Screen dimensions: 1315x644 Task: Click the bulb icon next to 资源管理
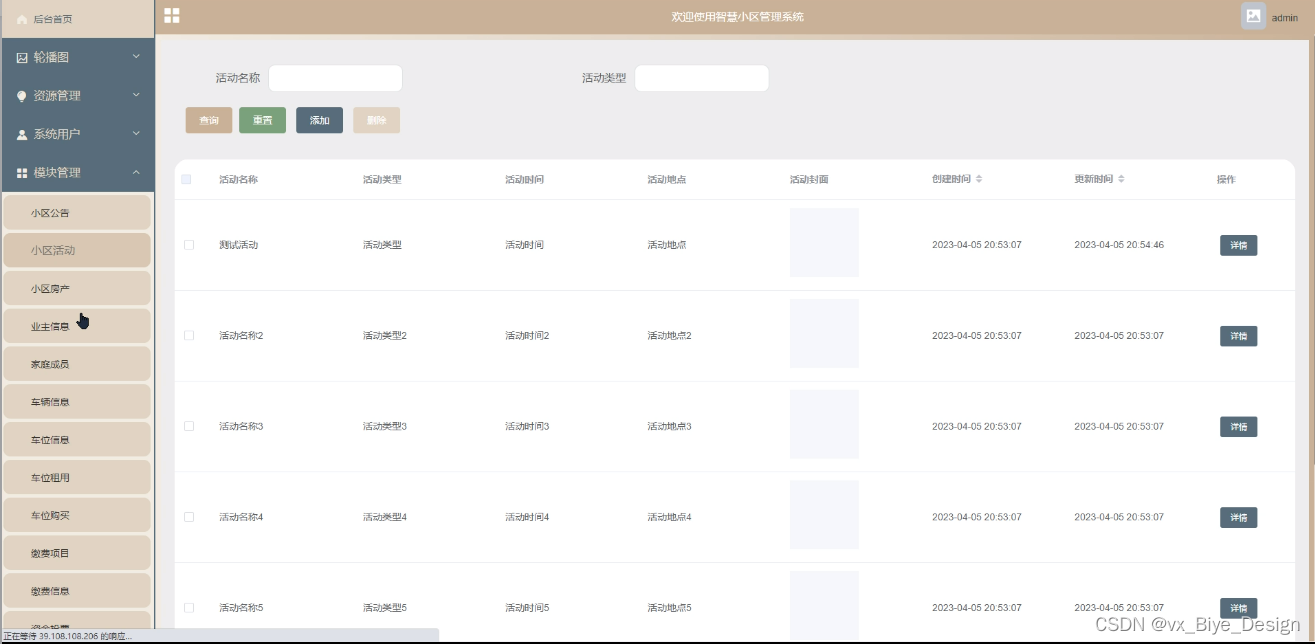tap(22, 96)
